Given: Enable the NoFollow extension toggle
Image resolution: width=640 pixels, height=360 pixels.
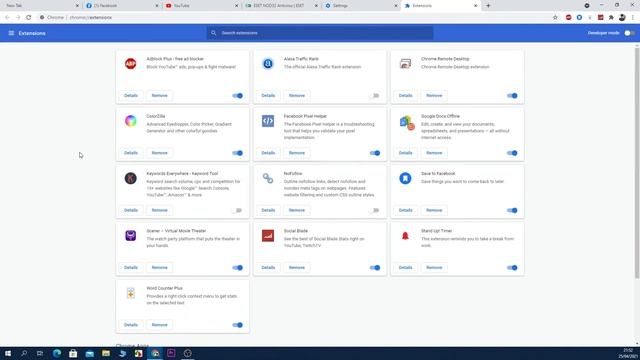Looking at the screenshot, I should pyautogui.click(x=374, y=210).
